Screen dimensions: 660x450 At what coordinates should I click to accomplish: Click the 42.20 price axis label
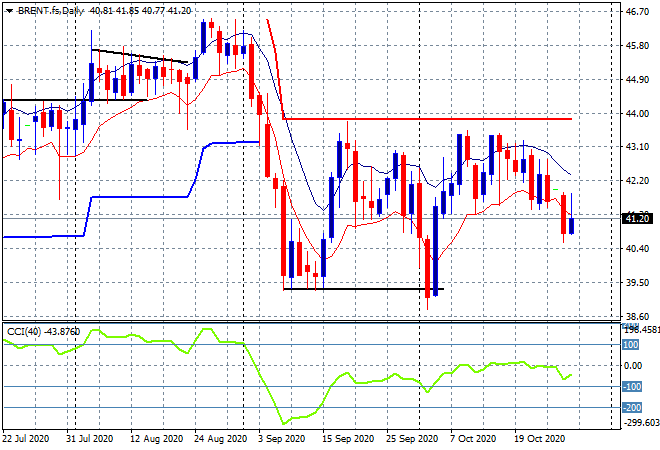coord(637,181)
